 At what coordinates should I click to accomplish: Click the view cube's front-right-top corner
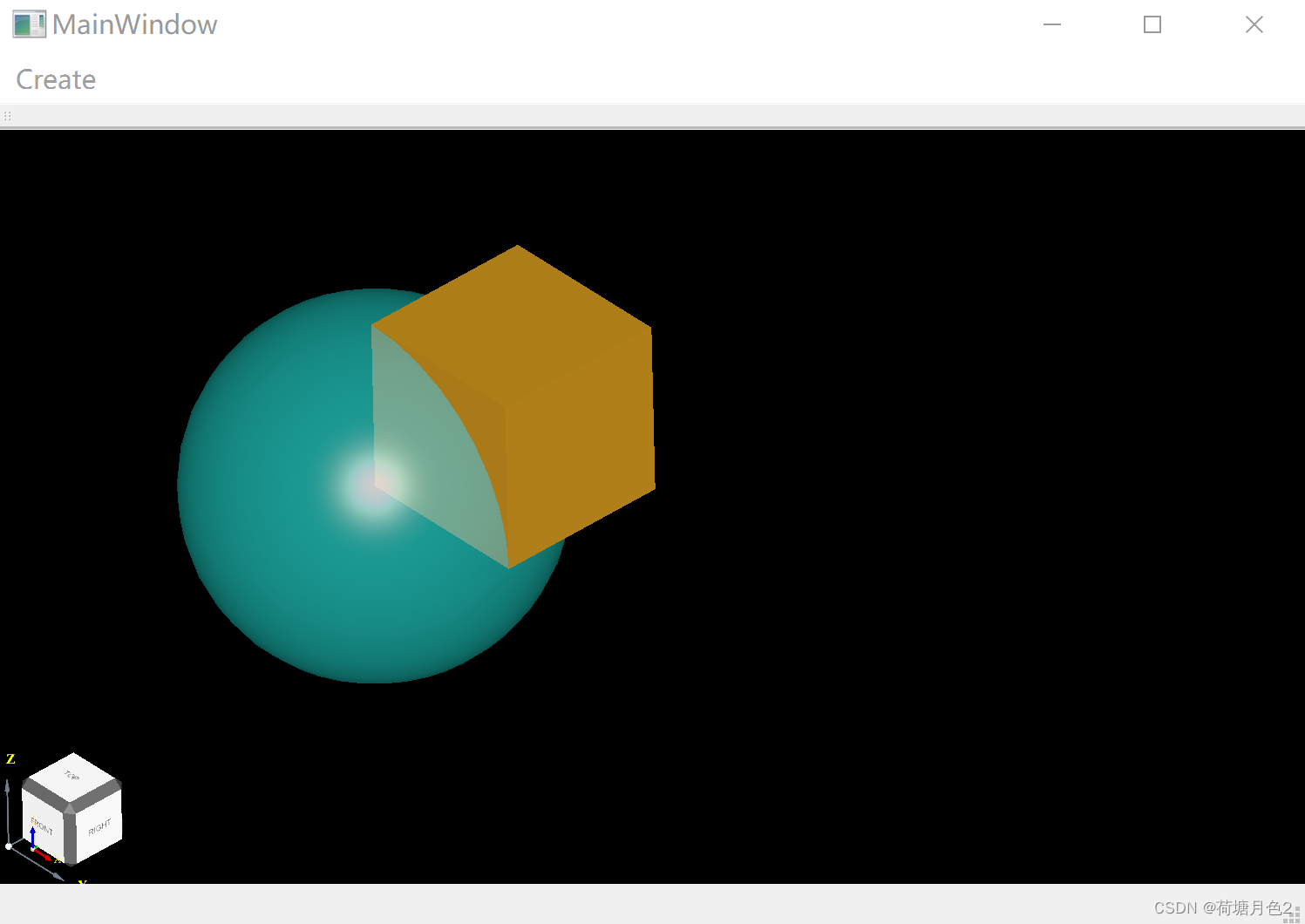[70, 808]
